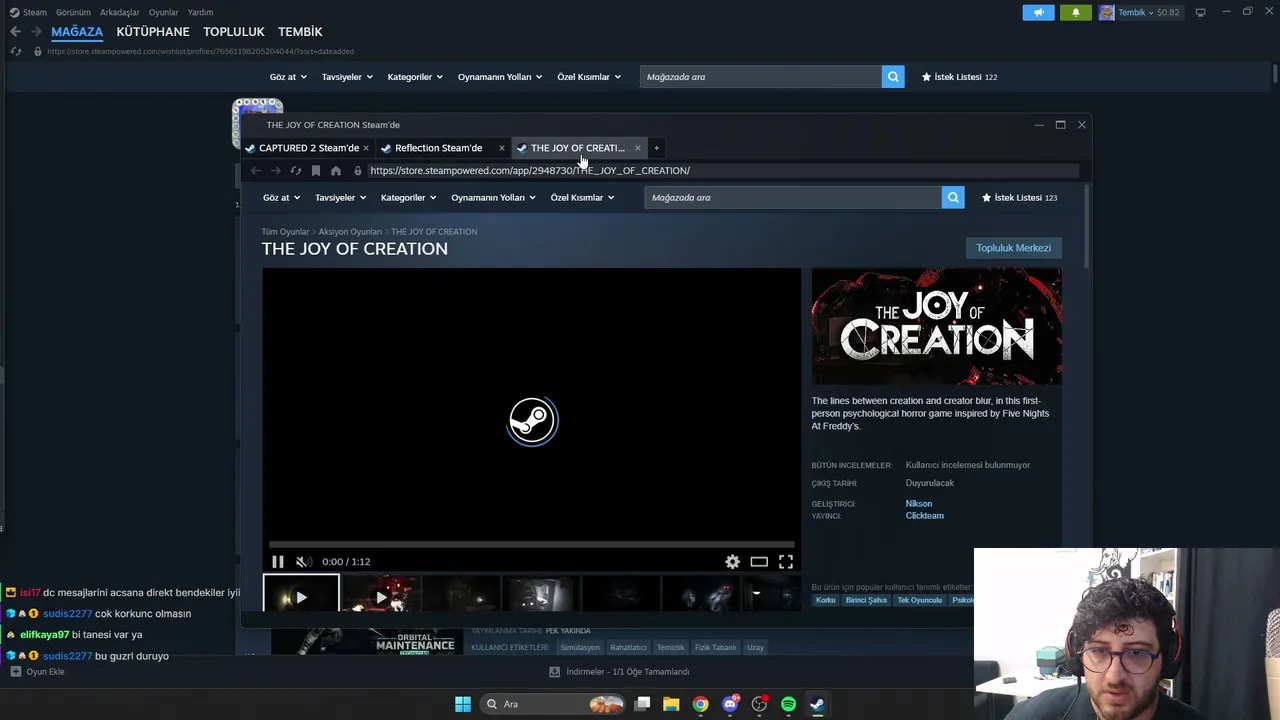
Task: Click the Birinci Şahıs tag
Action: [x=866, y=600]
